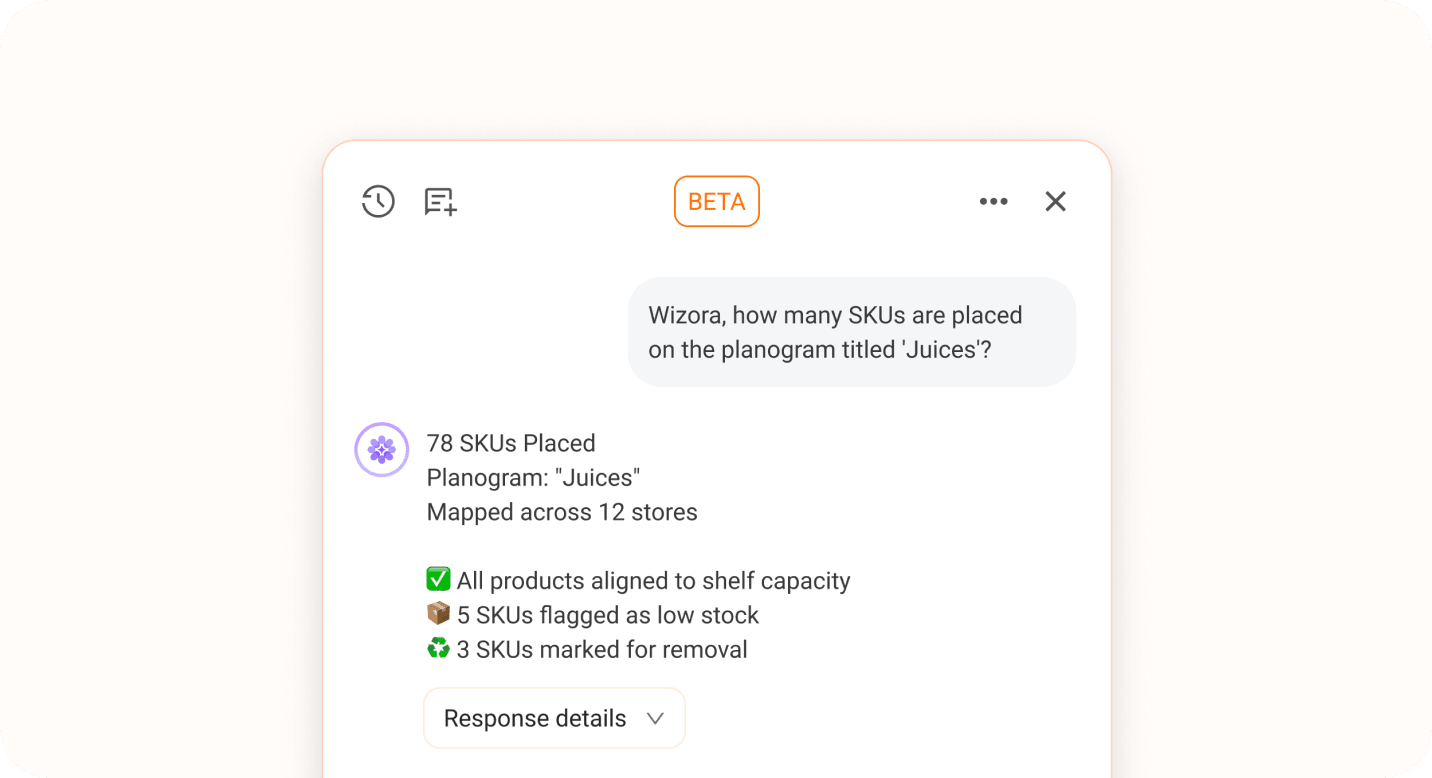1432x778 pixels.
Task: Click the Planogram: "Juices" line
Action: 533,478
